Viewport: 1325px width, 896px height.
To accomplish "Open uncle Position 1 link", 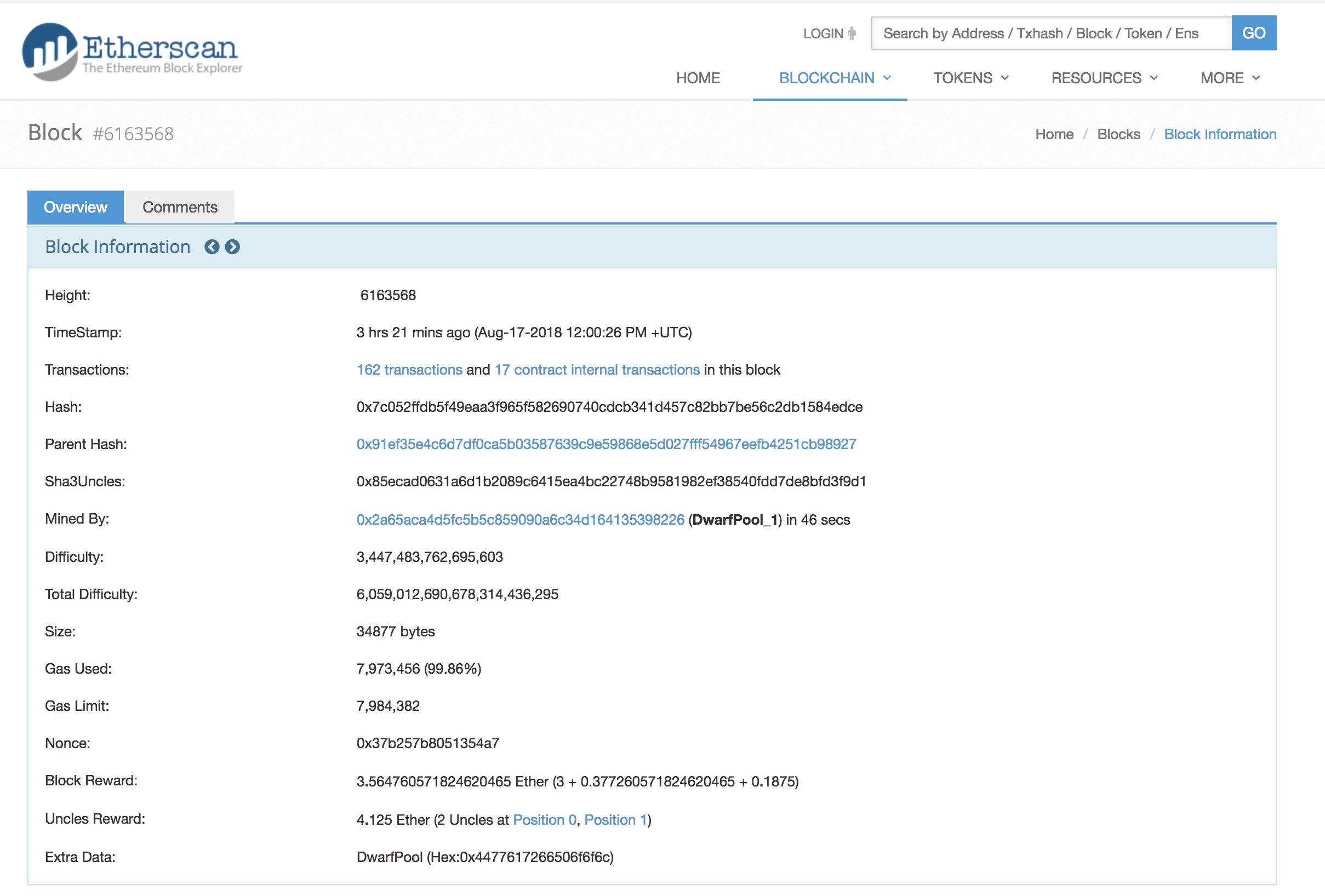I will pos(615,820).
